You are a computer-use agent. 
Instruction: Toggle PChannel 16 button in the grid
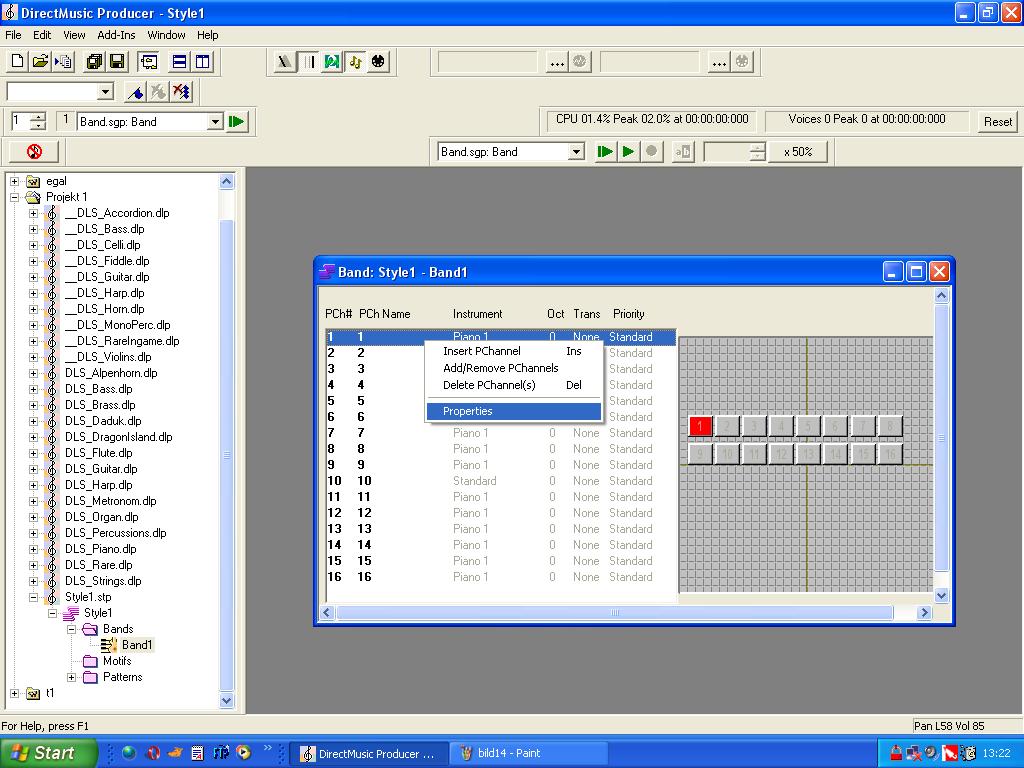pyautogui.click(x=889, y=454)
